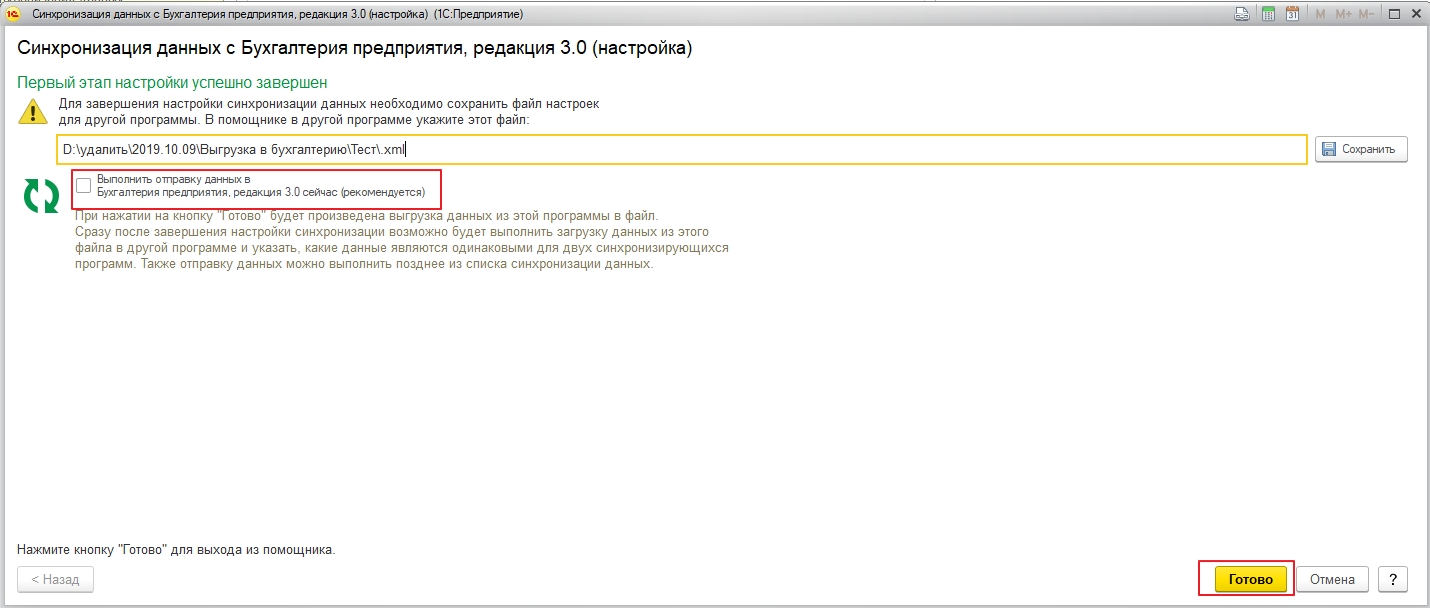Cancel the wizard with 'Отмена'
The height and width of the screenshot is (608, 1430).
1332,579
